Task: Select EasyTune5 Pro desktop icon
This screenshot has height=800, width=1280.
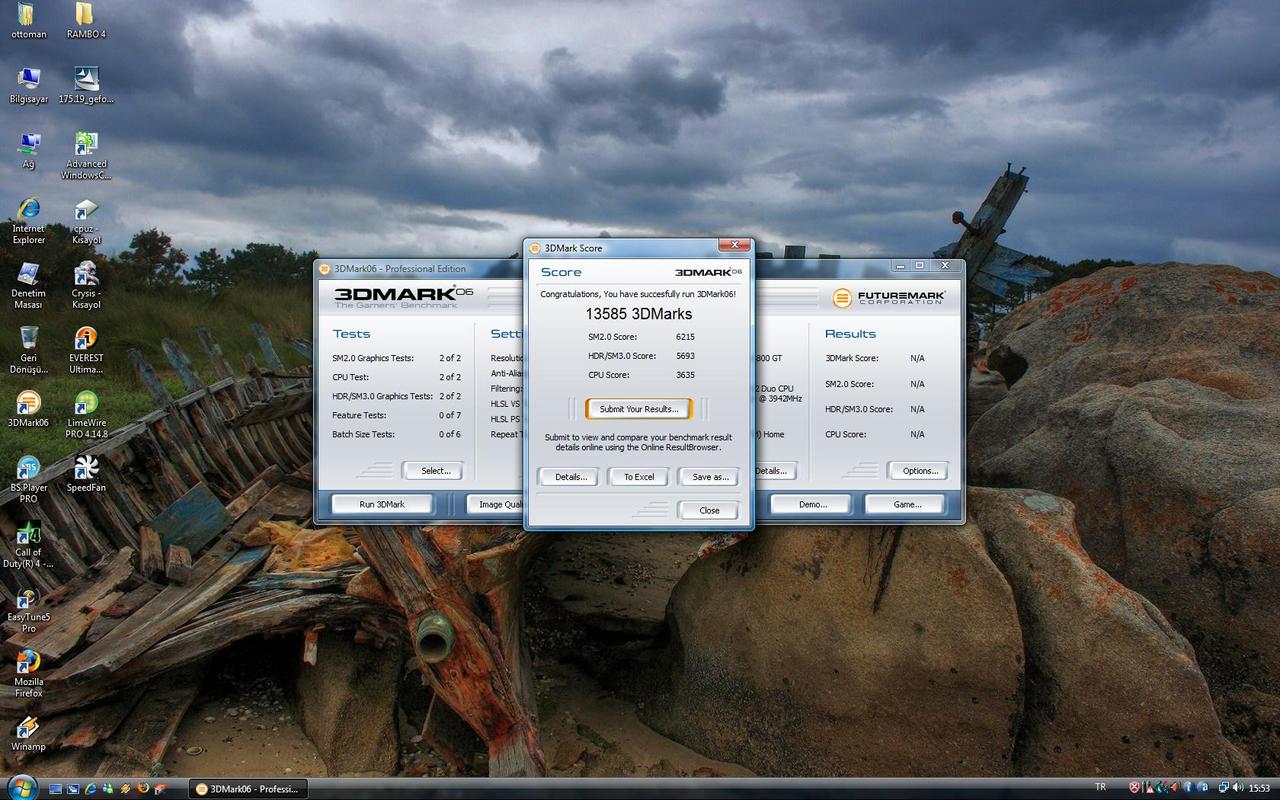Action: [x=28, y=609]
